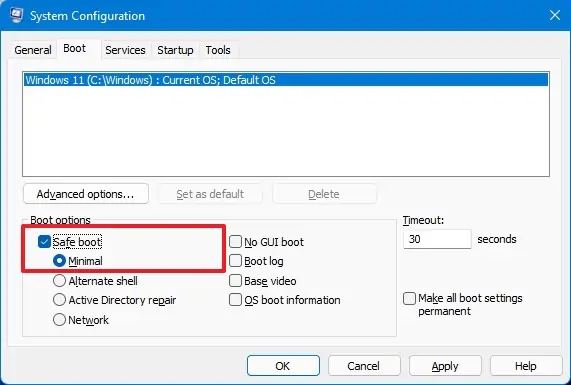This screenshot has height=385, width=571.
Task: Select the Network safe boot option
Action: (59, 319)
